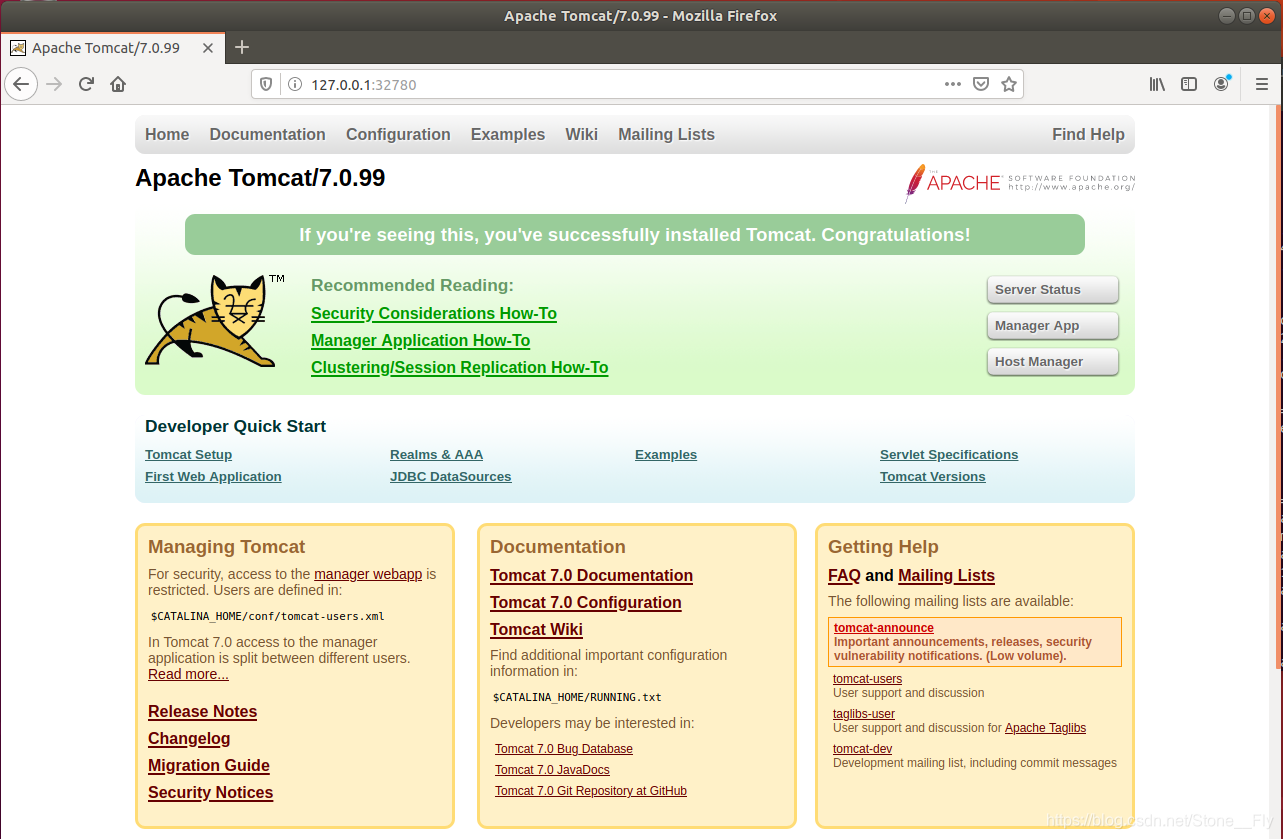
Task: Open Clustering/Session Replication How-To link
Action: [459, 367]
